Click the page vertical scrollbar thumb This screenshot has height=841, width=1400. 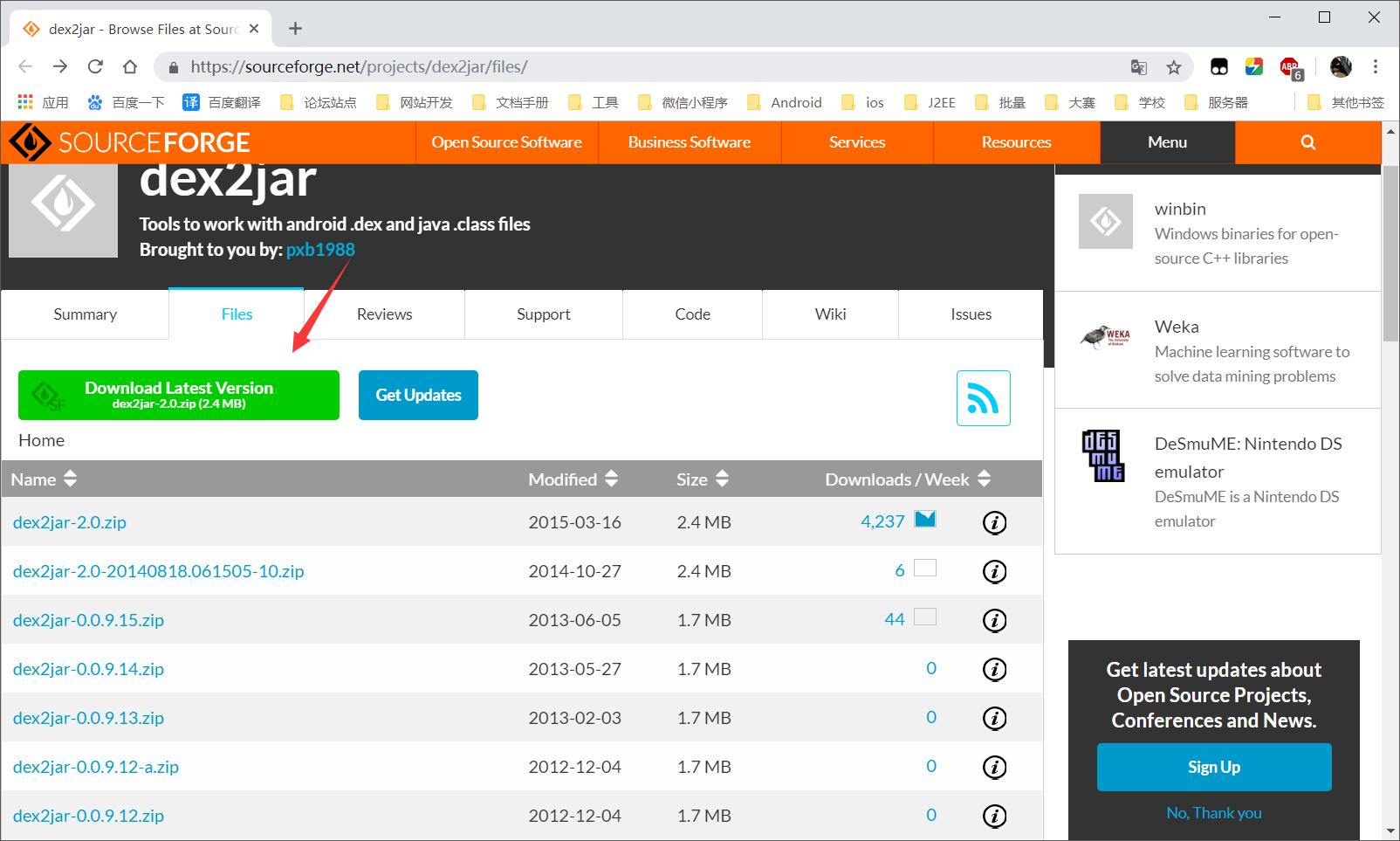pos(1390,253)
